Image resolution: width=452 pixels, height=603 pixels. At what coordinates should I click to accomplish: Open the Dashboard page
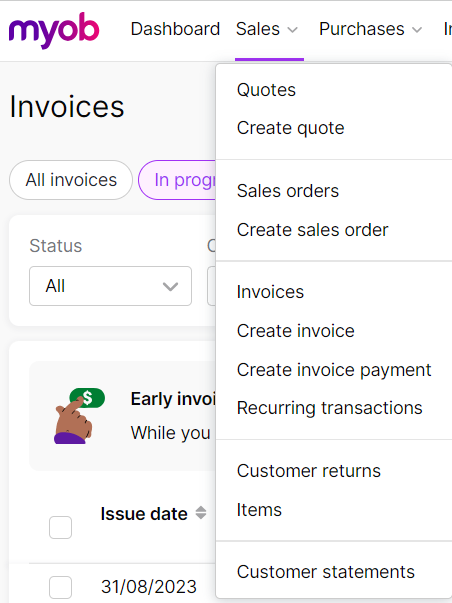pos(175,29)
